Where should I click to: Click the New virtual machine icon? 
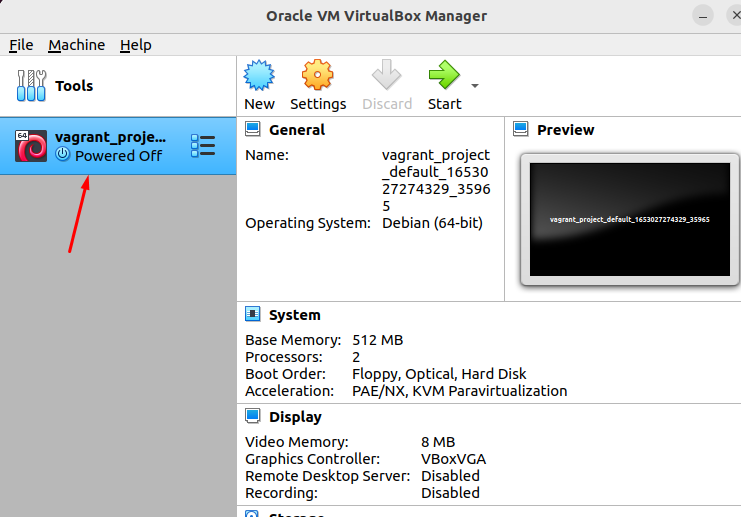pyautogui.click(x=259, y=75)
